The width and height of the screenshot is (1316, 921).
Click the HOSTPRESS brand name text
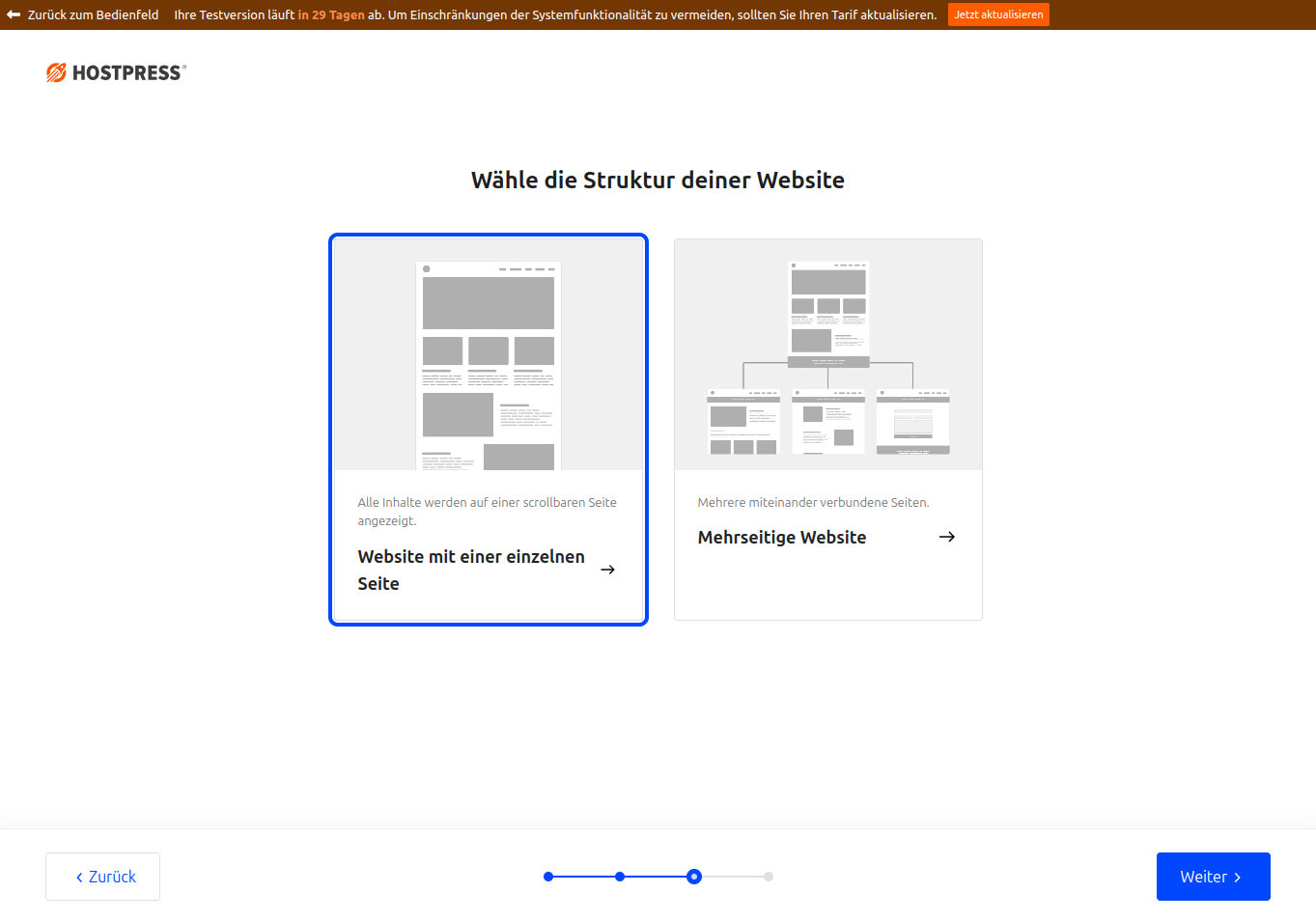(x=126, y=73)
